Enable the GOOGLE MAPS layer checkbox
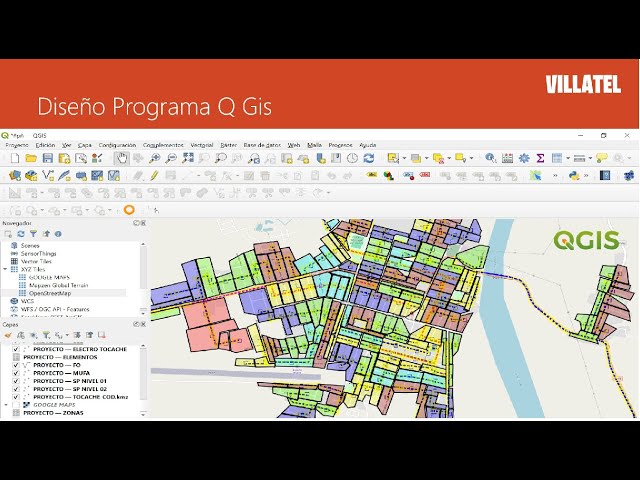 (x=16, y=405)
